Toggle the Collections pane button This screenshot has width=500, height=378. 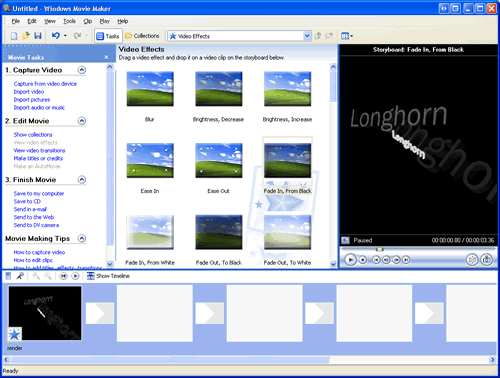click(142, 36)
